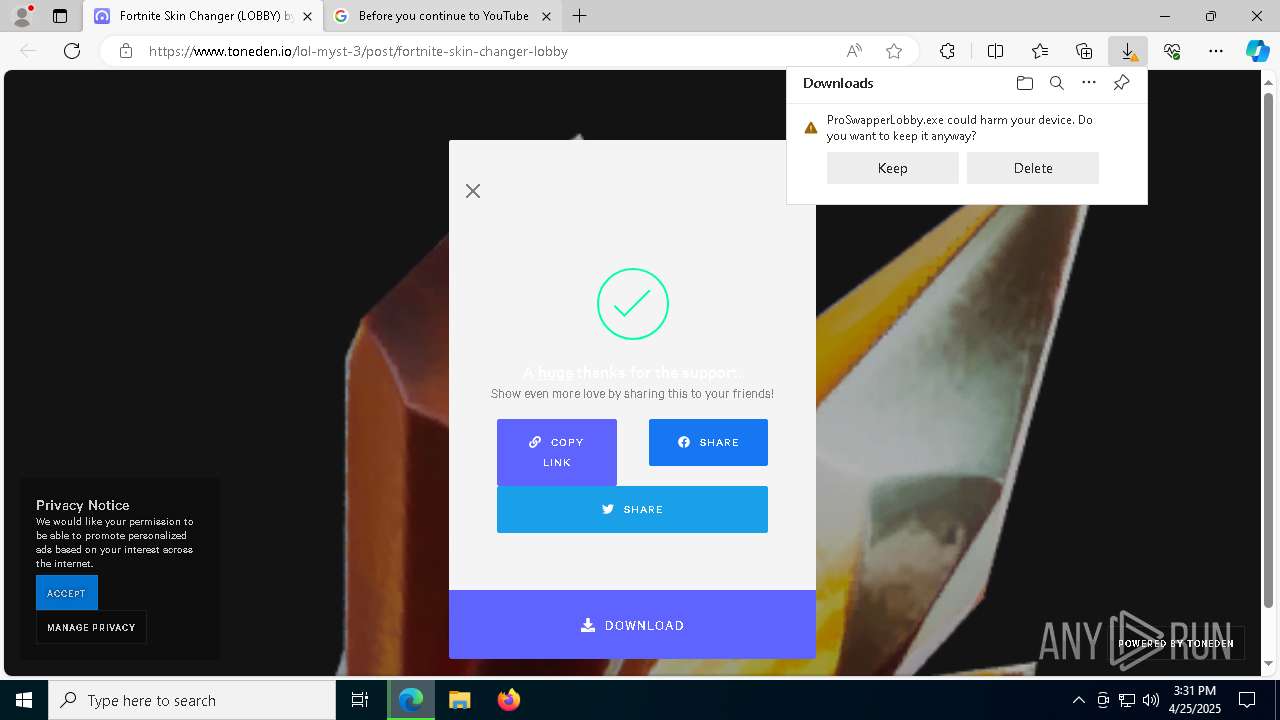
Task: Go back with the browser arrow
Action: coord(28,51)
